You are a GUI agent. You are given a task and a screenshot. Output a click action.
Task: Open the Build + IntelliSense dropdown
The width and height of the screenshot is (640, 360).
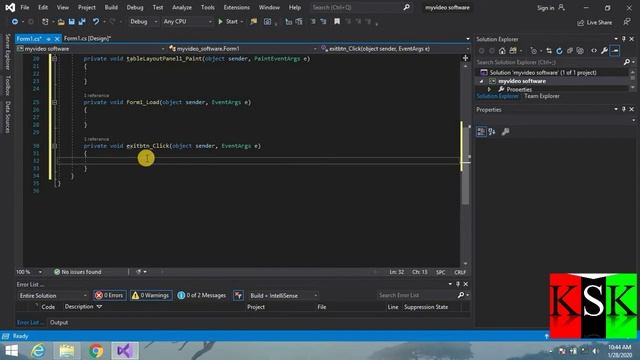[283, 296]
